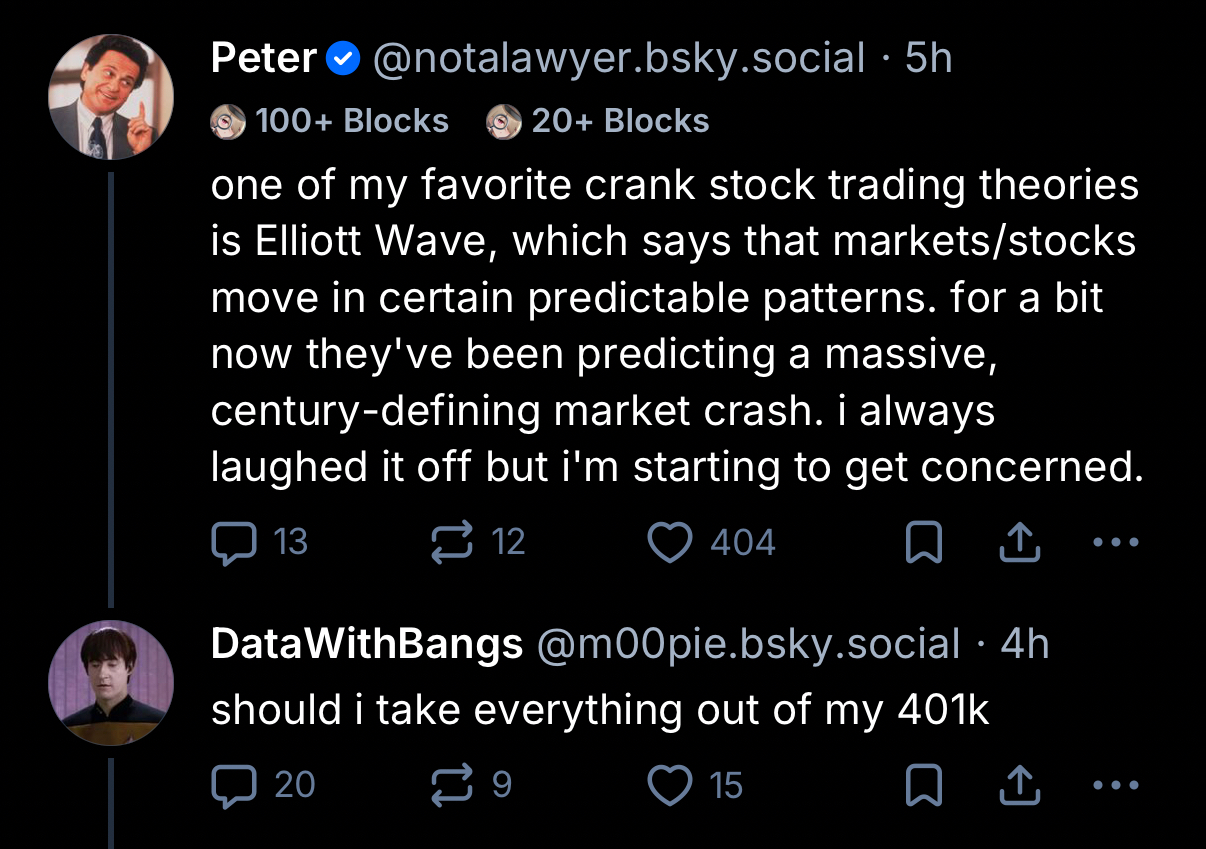Bookmark Peter's Elliott Wave post

tap(923, 543)
